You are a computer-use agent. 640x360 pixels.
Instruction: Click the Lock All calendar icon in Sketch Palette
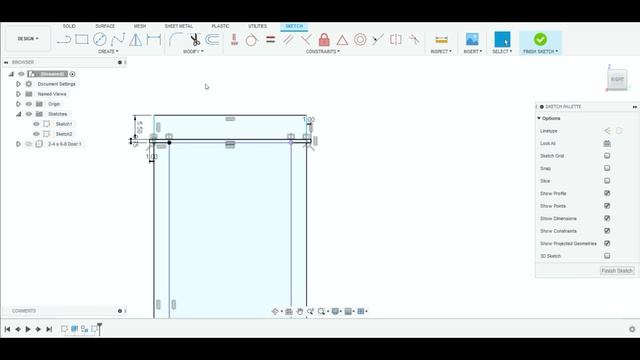[x=607, y=143]
